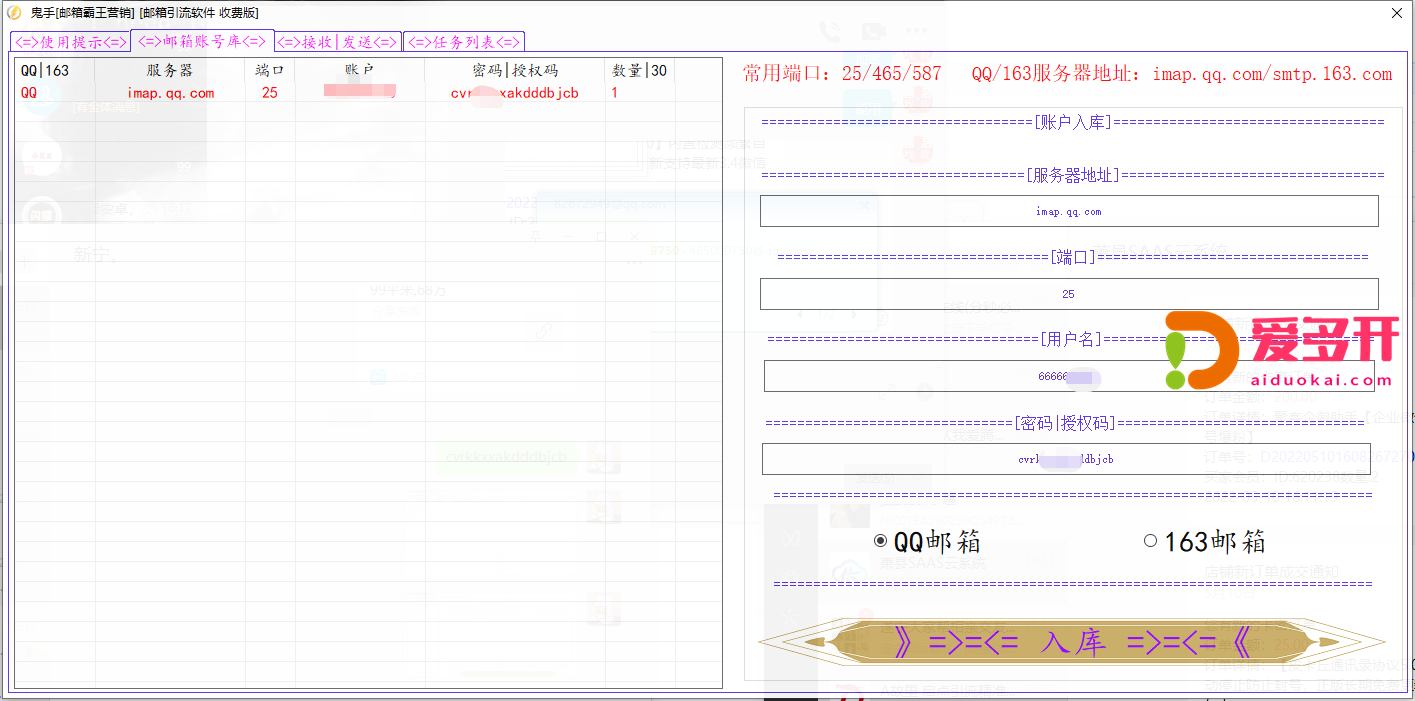Select the 密码|授权码 input field
The width and height of the screenshot is (1415, 701).
(1065, 459)
